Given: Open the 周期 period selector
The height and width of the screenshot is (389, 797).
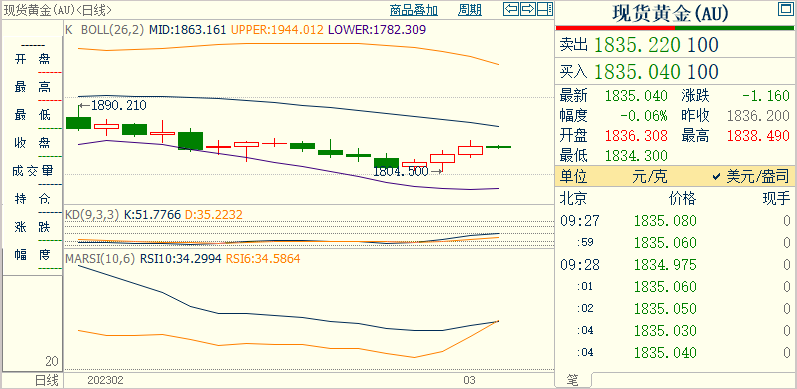Looking at the screenshot, I should pos(470,10).
